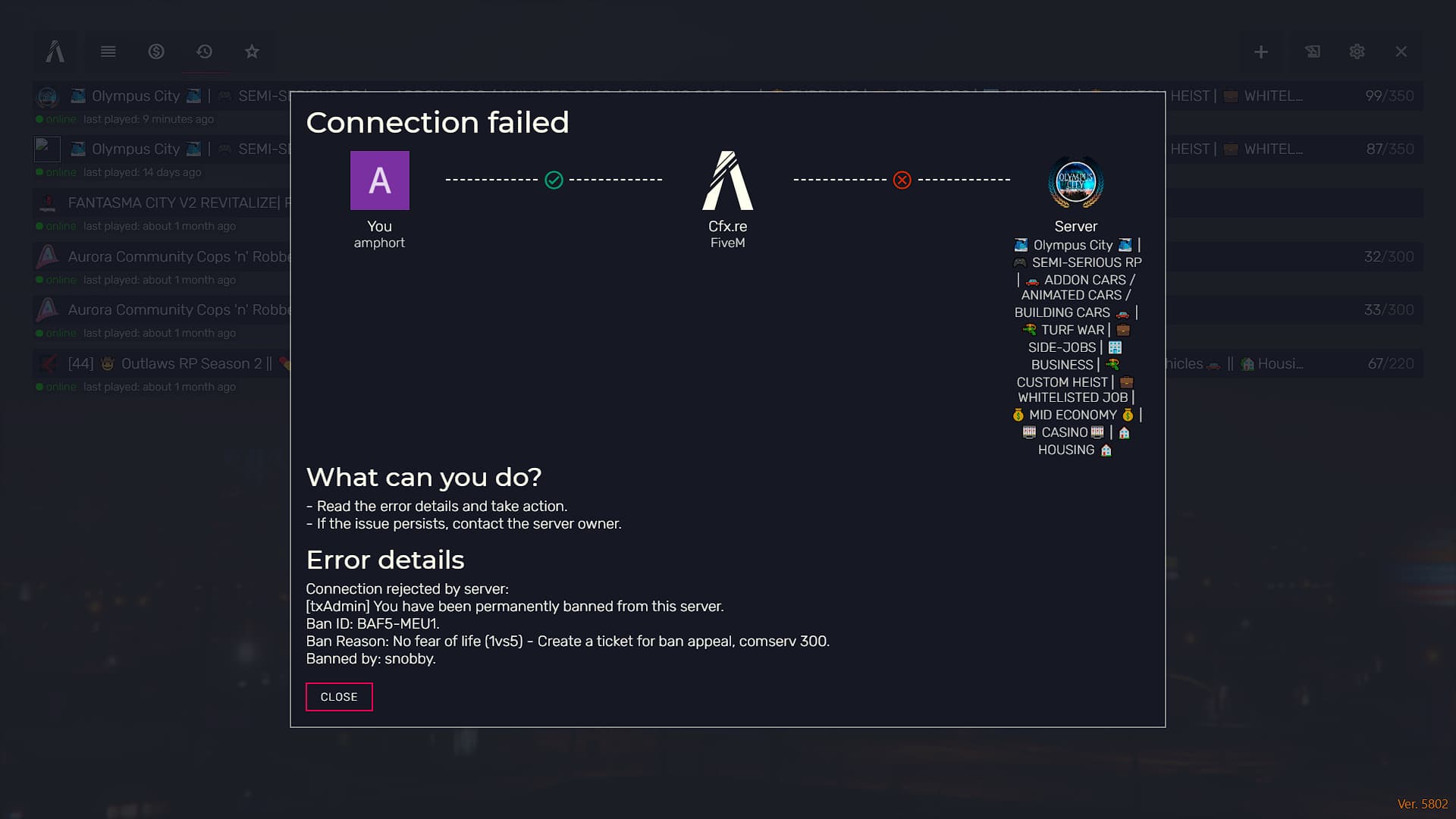This screenshot has height=819, width=1456.
Task: Click the red failed connection status icon
Action: pos(902,180)
